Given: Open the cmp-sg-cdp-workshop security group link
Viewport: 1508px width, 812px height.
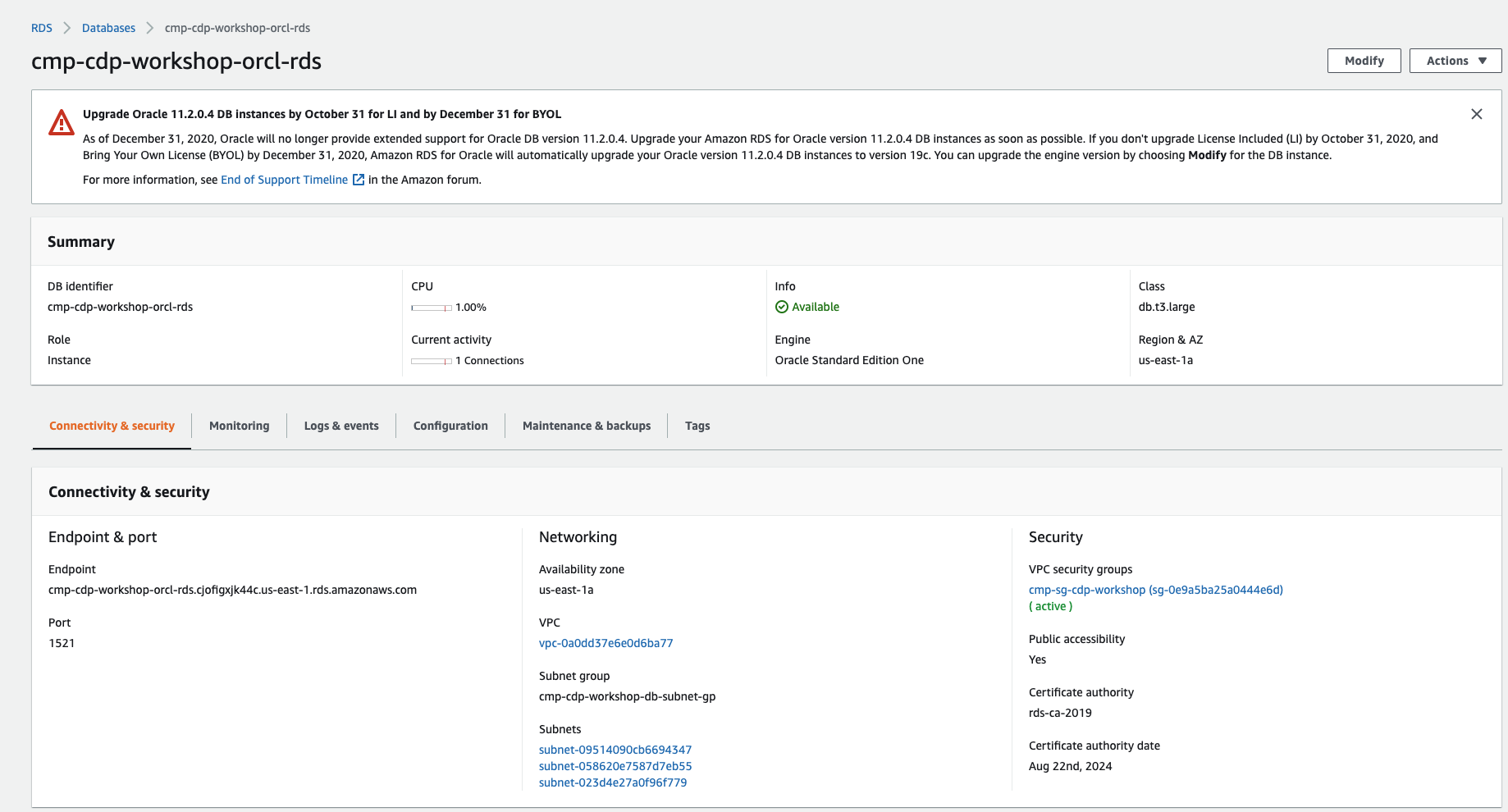Looking at the screenshot, I should (1155, 590).
